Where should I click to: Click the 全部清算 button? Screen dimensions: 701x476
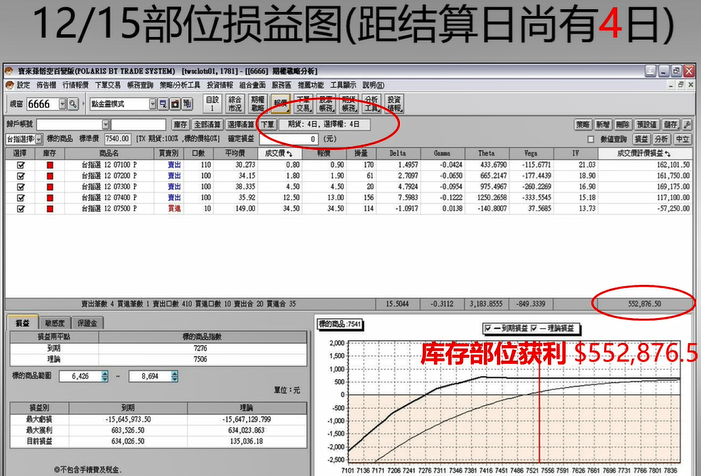coord(207,125)
